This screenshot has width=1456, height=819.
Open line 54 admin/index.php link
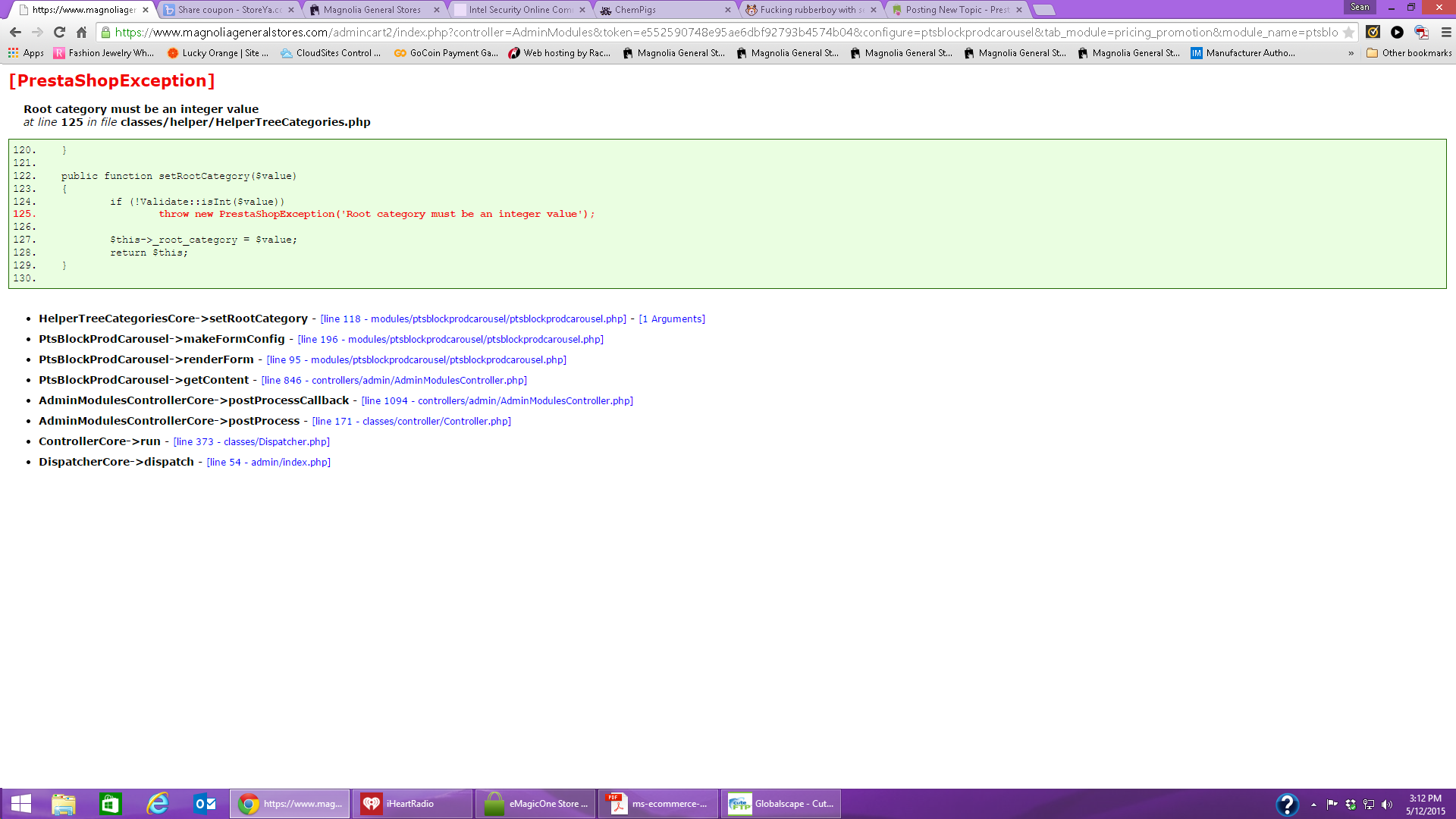pyautogui.click(x=268, y=463)
